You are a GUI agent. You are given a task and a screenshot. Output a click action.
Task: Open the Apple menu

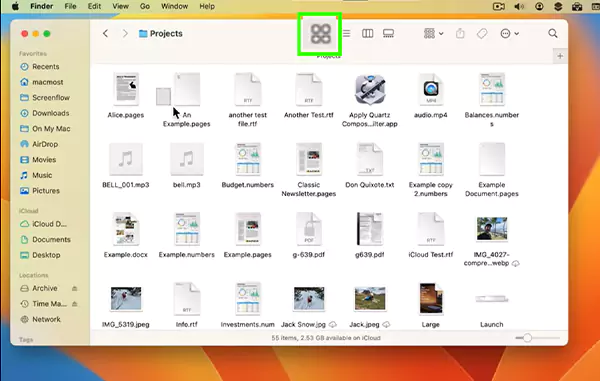[15, 7]
